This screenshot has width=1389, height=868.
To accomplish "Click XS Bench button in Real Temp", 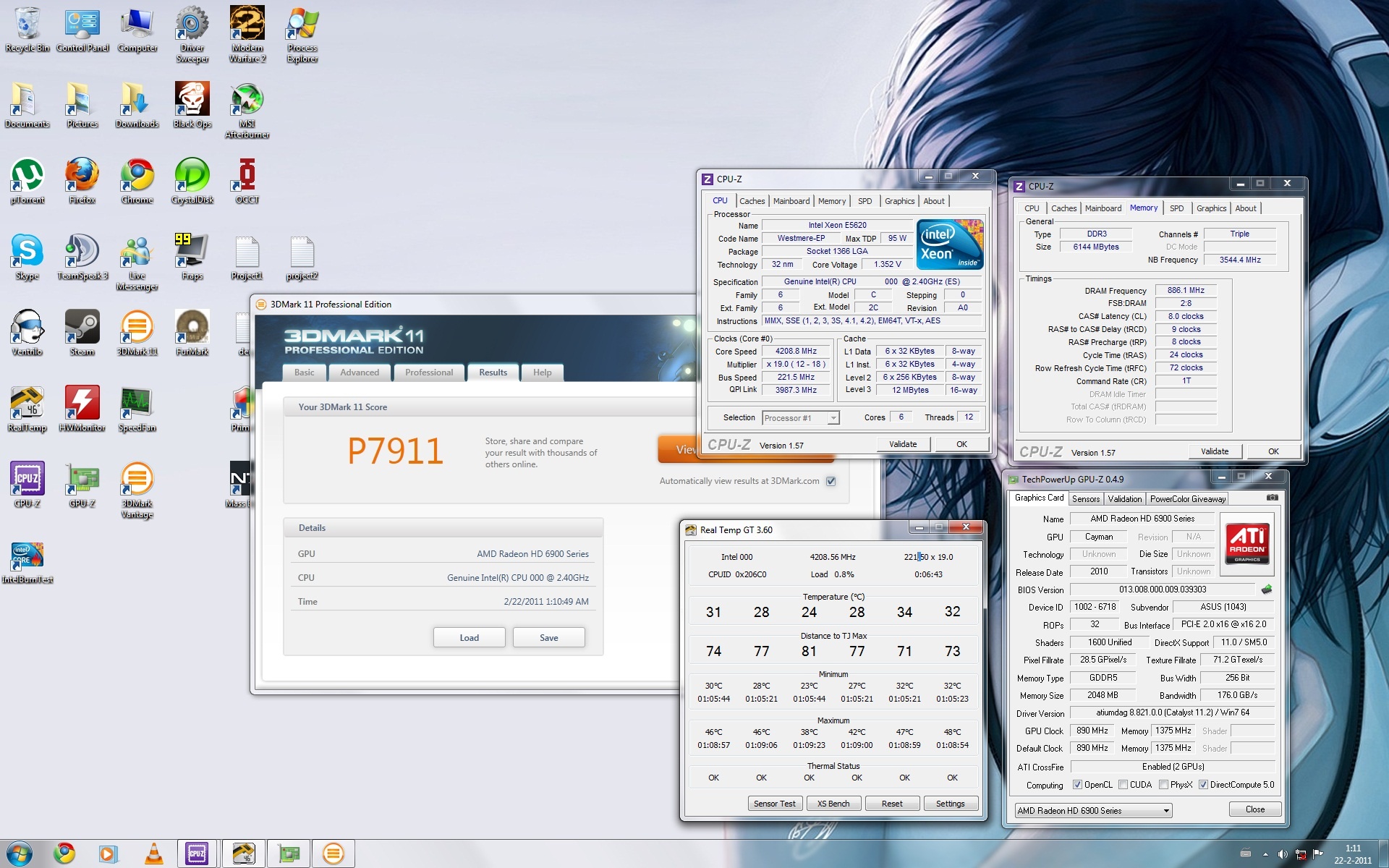I will click(x=833, y=804).
